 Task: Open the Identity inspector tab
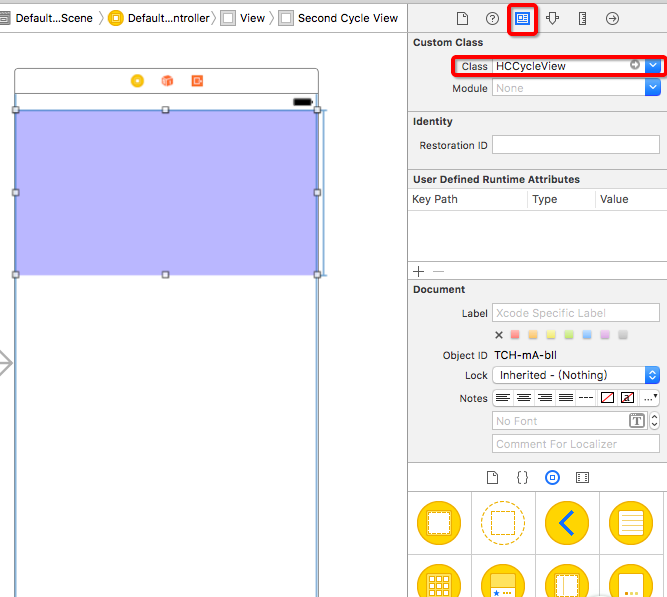tap(522, 18)
